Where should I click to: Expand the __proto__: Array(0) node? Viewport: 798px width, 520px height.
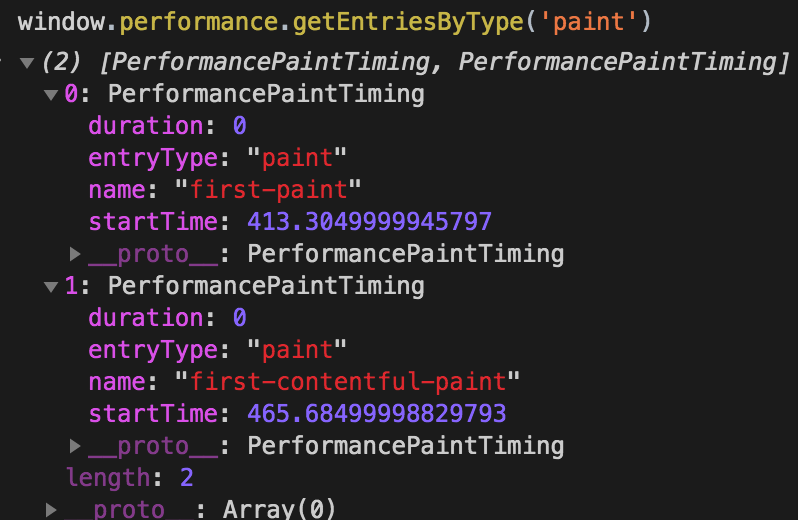pyautogui.click(x=51, y=510)
